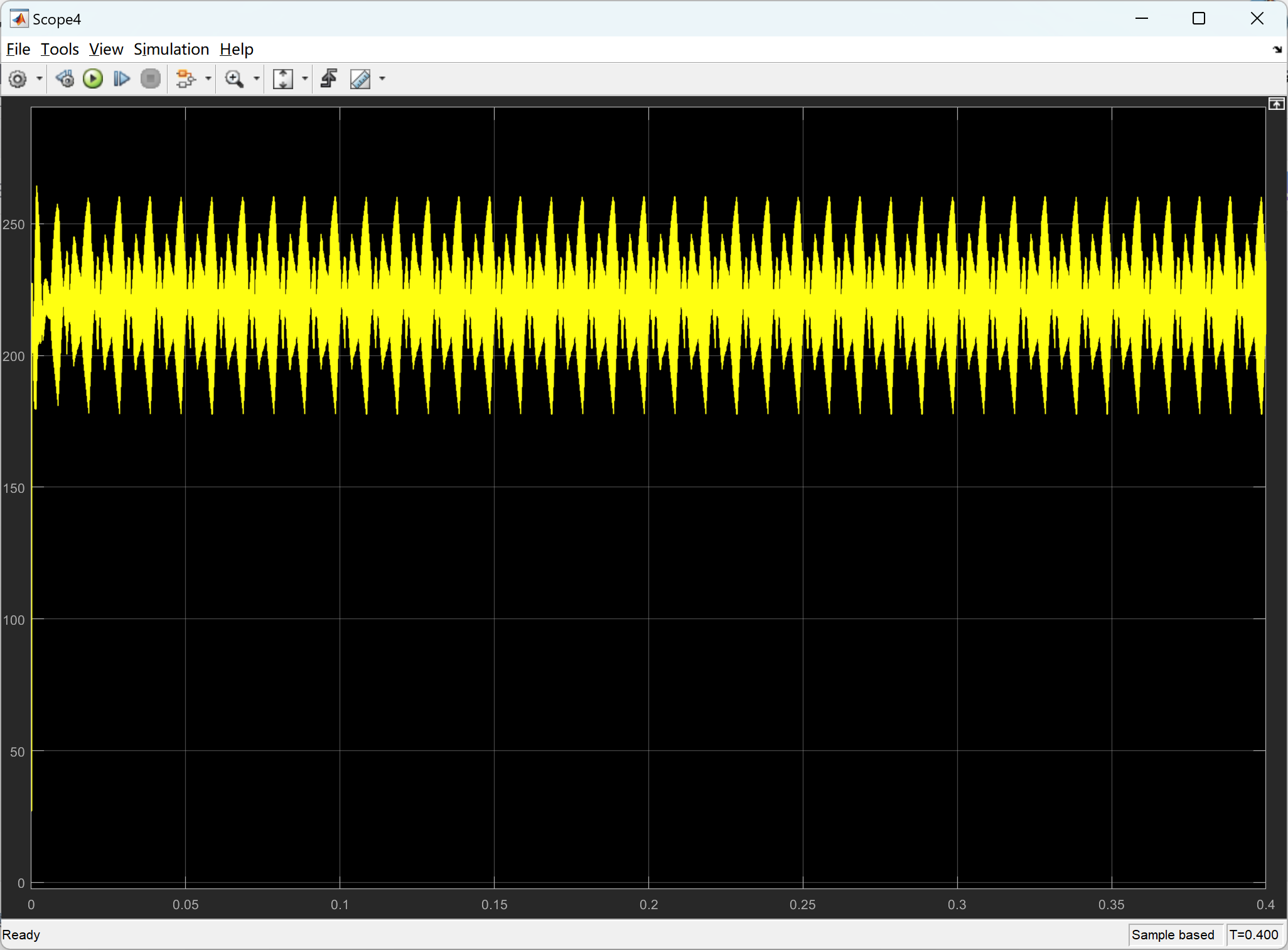1288x950 pixels.
Task: Open the File menu
Action: coord(18,49)
